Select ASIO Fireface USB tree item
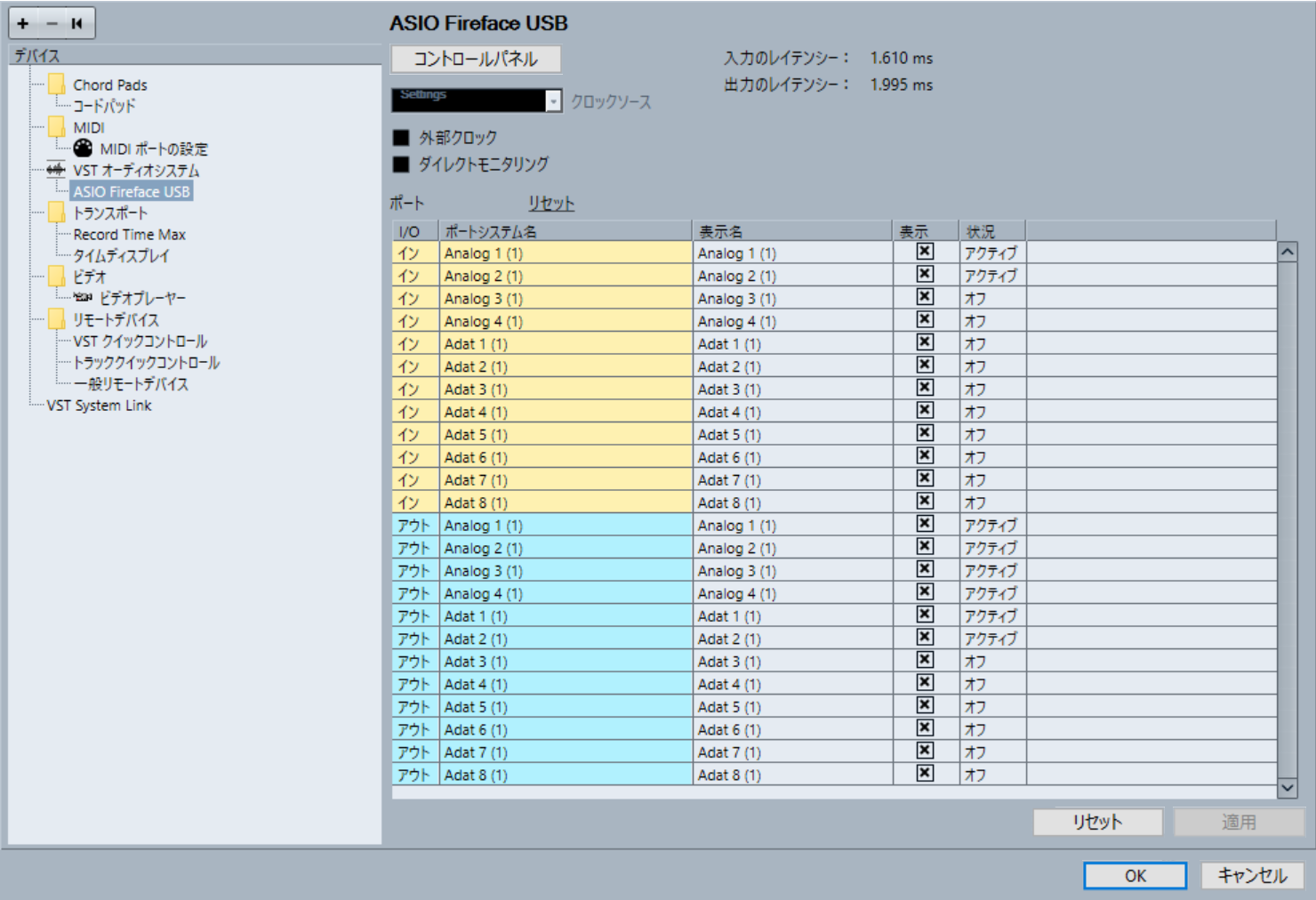This screenshot has width=1316, height=900. pyautogui.click(x=132, y=191)
